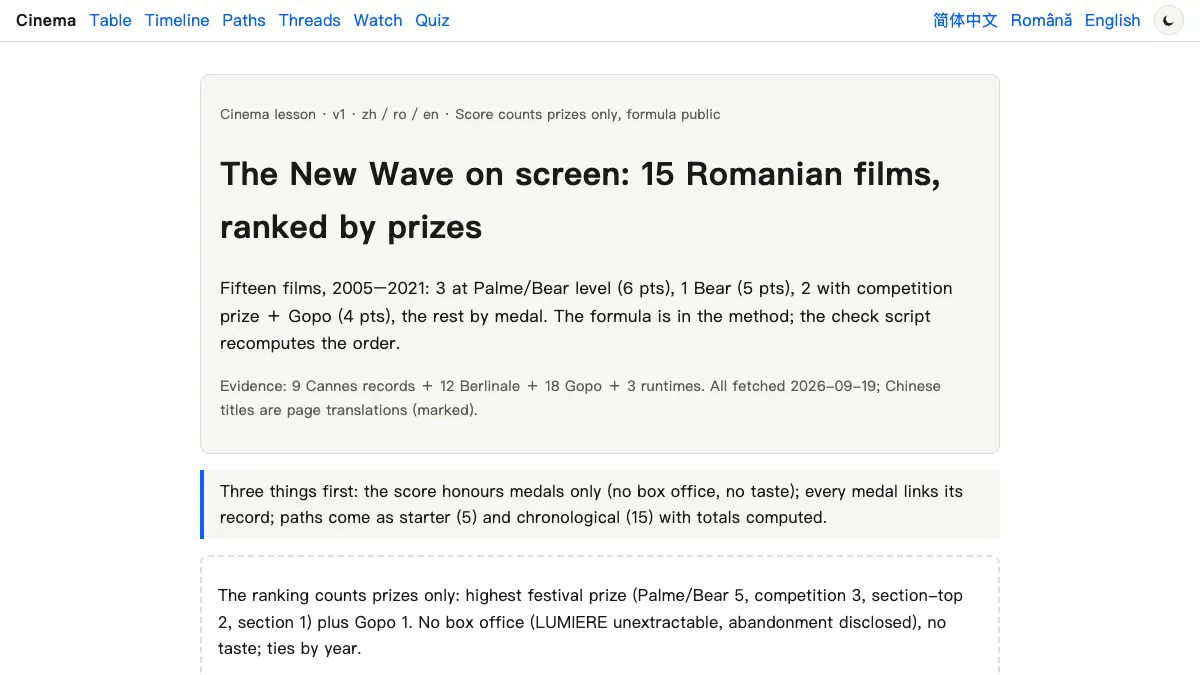Open the Quiz page link
Screen dimensions: 1200x675
tap(432, 20)
